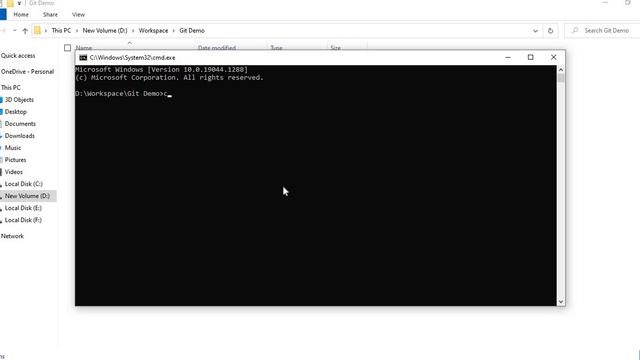The image size is (640, 360).
Task: Expand the address bar history dropdown
Action: [535, 31]
